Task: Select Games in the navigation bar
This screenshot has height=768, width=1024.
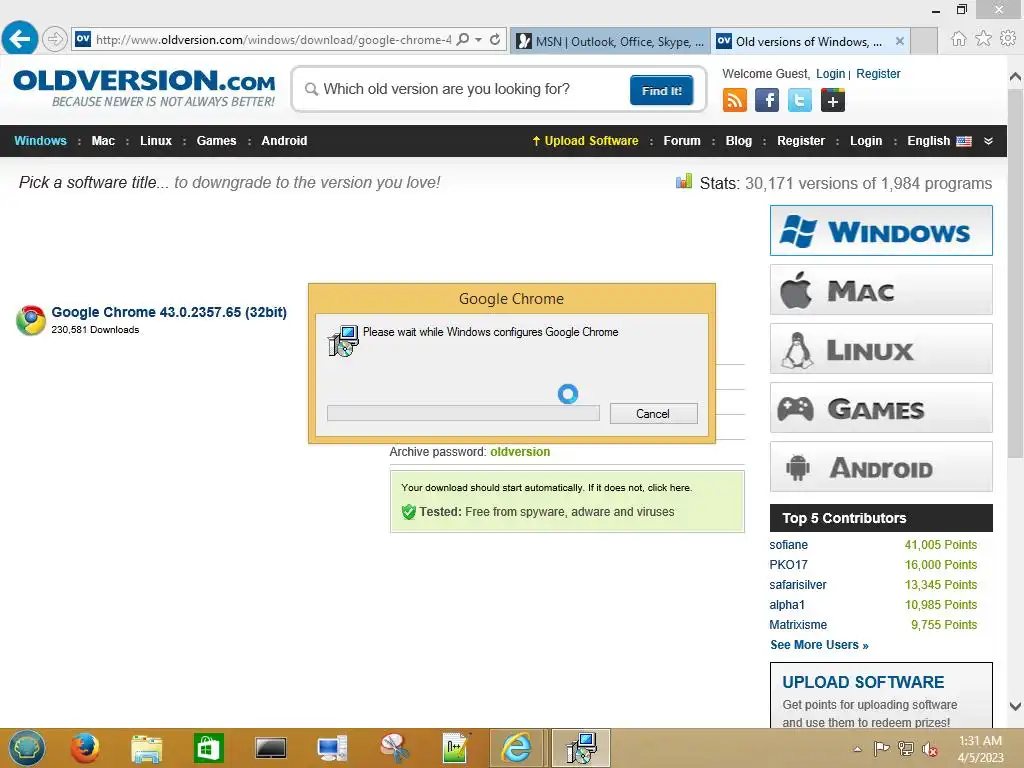Action: [216, 141]
